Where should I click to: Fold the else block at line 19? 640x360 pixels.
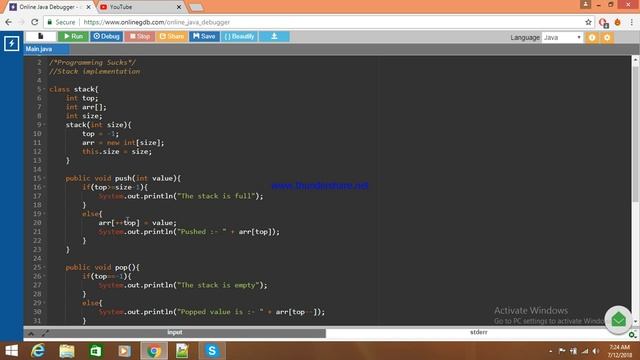44,213
